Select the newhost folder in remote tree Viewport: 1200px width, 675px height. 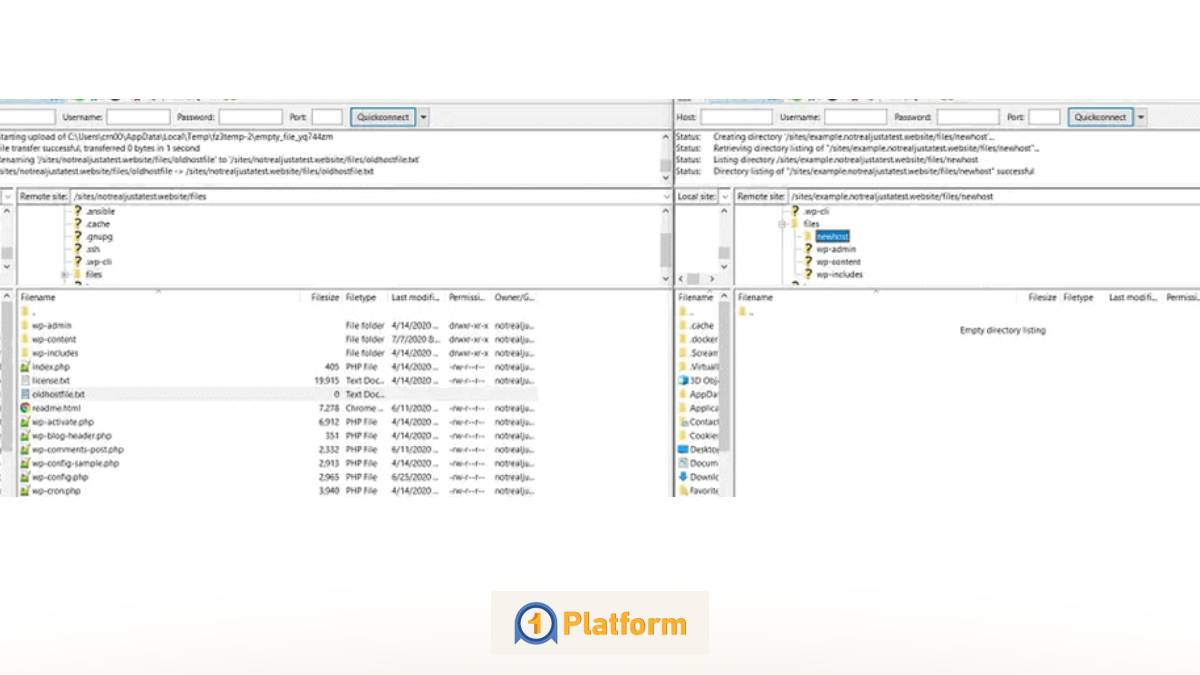832,237
